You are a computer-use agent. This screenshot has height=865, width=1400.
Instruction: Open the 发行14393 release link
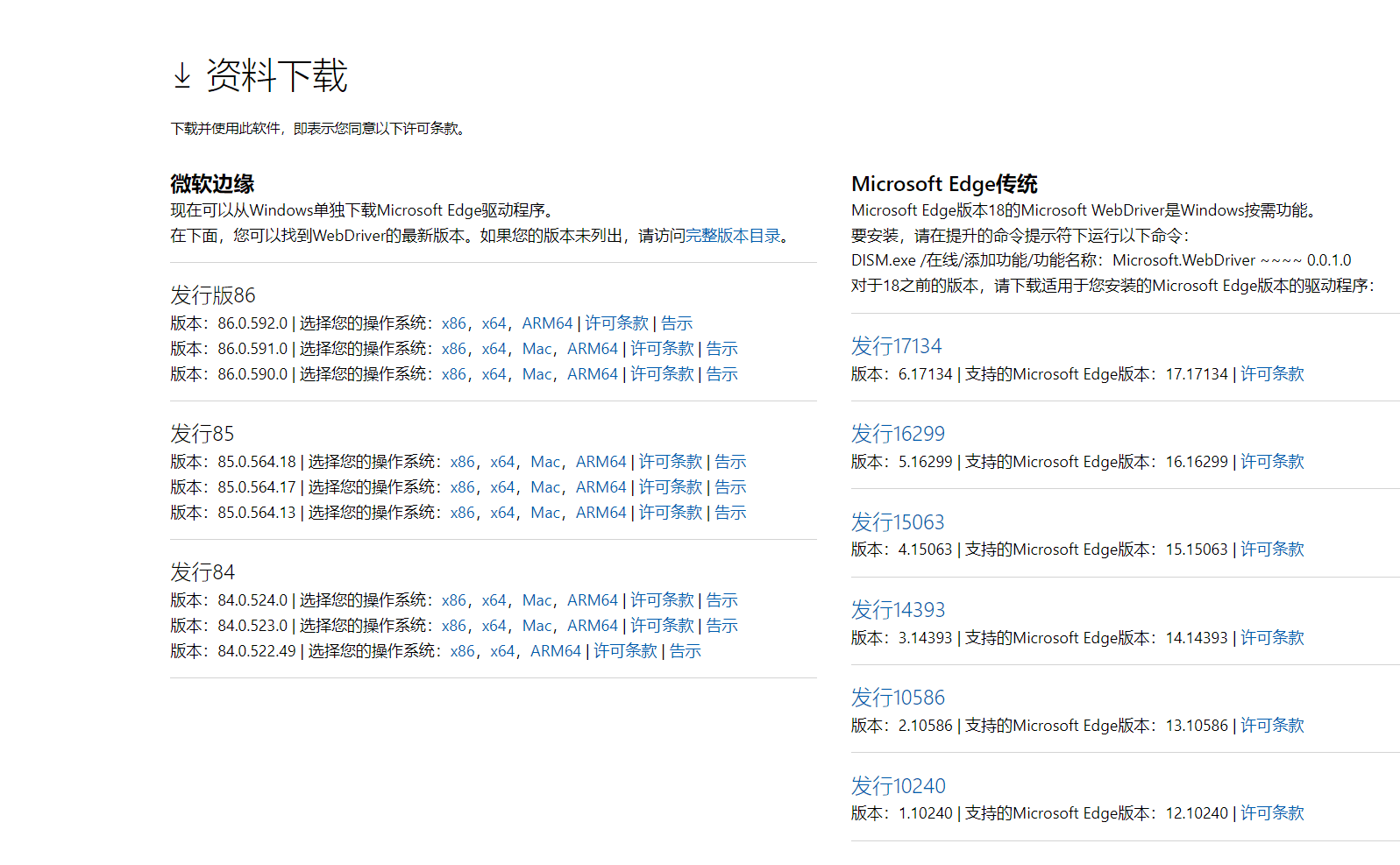click(x=898, y=610)
